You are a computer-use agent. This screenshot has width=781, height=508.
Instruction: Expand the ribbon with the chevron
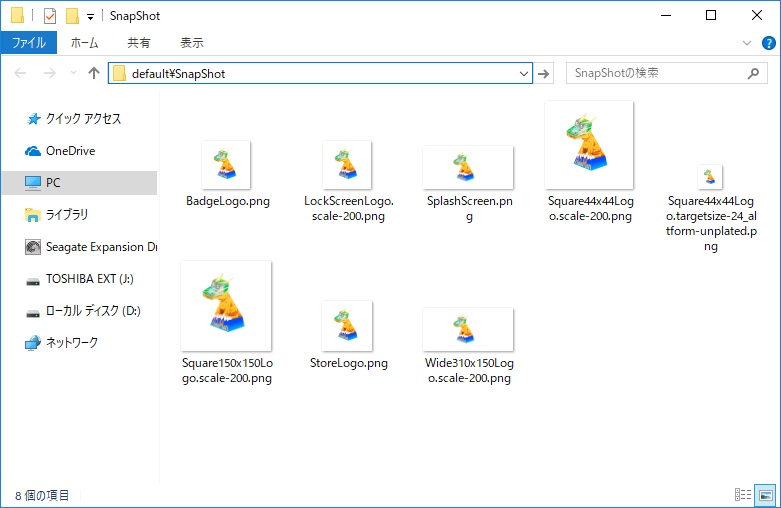747,43
